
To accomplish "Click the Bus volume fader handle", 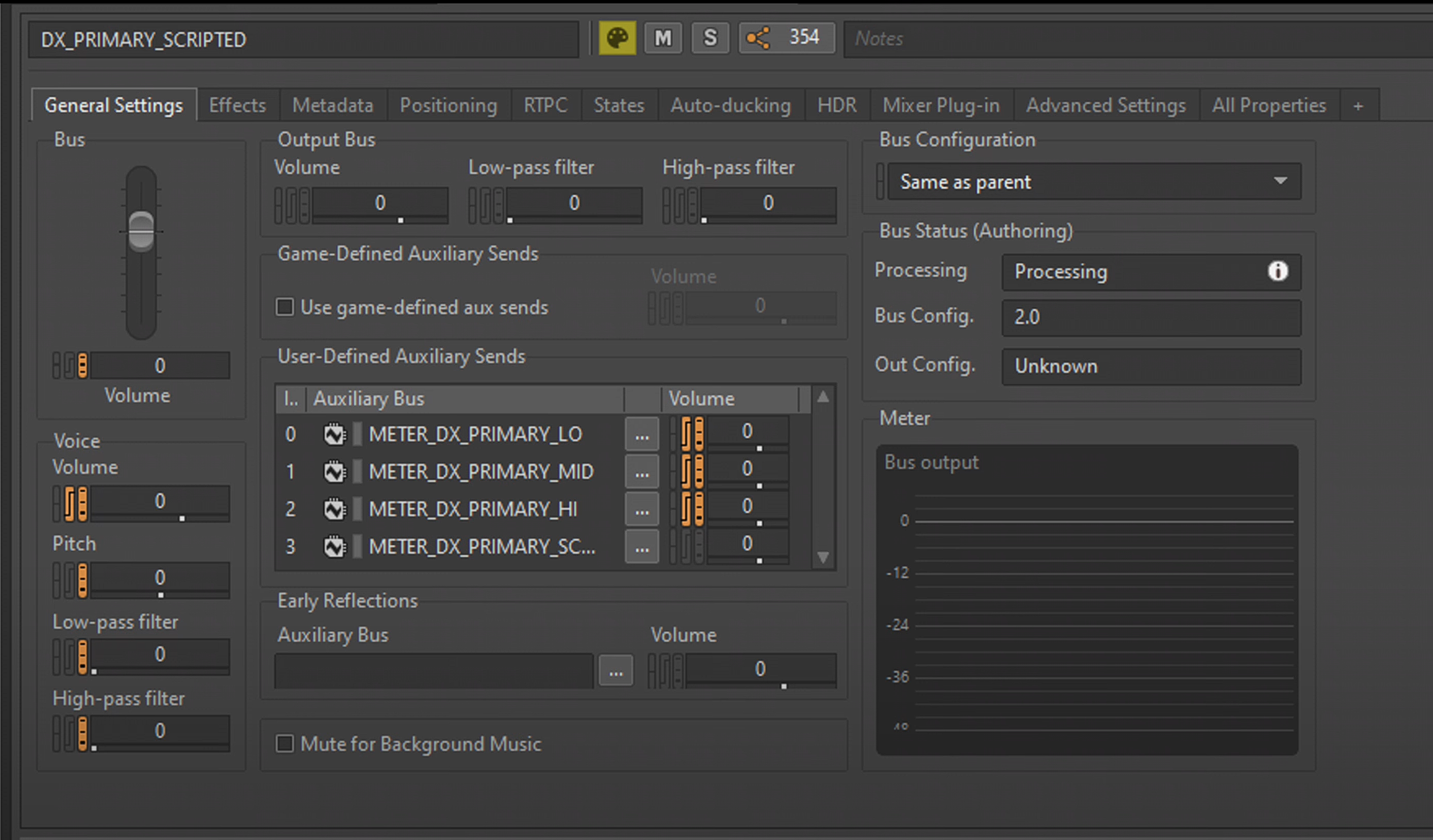I will coord(141,231).
